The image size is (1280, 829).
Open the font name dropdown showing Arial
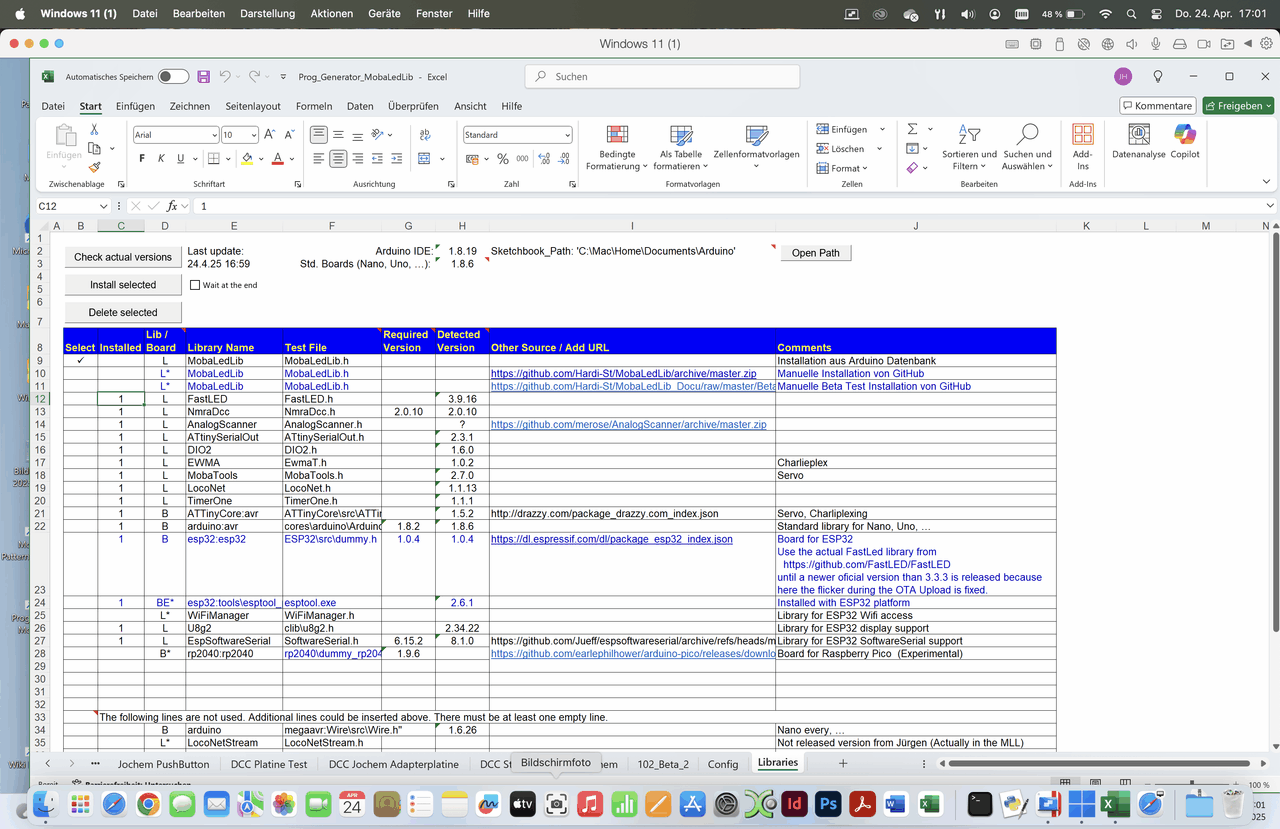tap(175, 135)
